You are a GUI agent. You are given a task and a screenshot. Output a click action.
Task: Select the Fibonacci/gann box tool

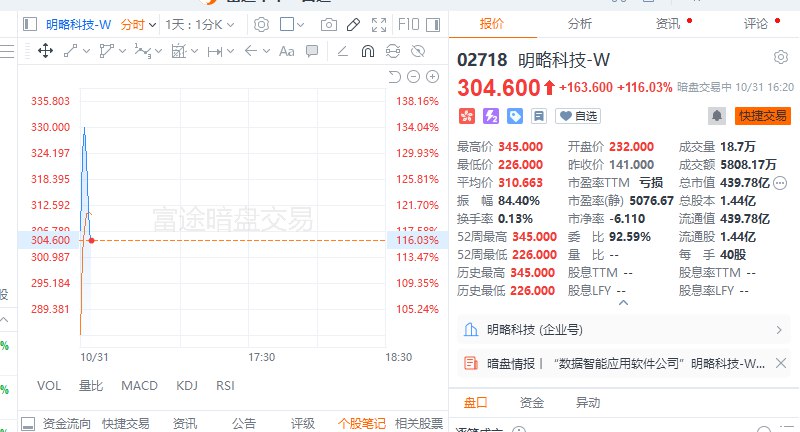179,51
